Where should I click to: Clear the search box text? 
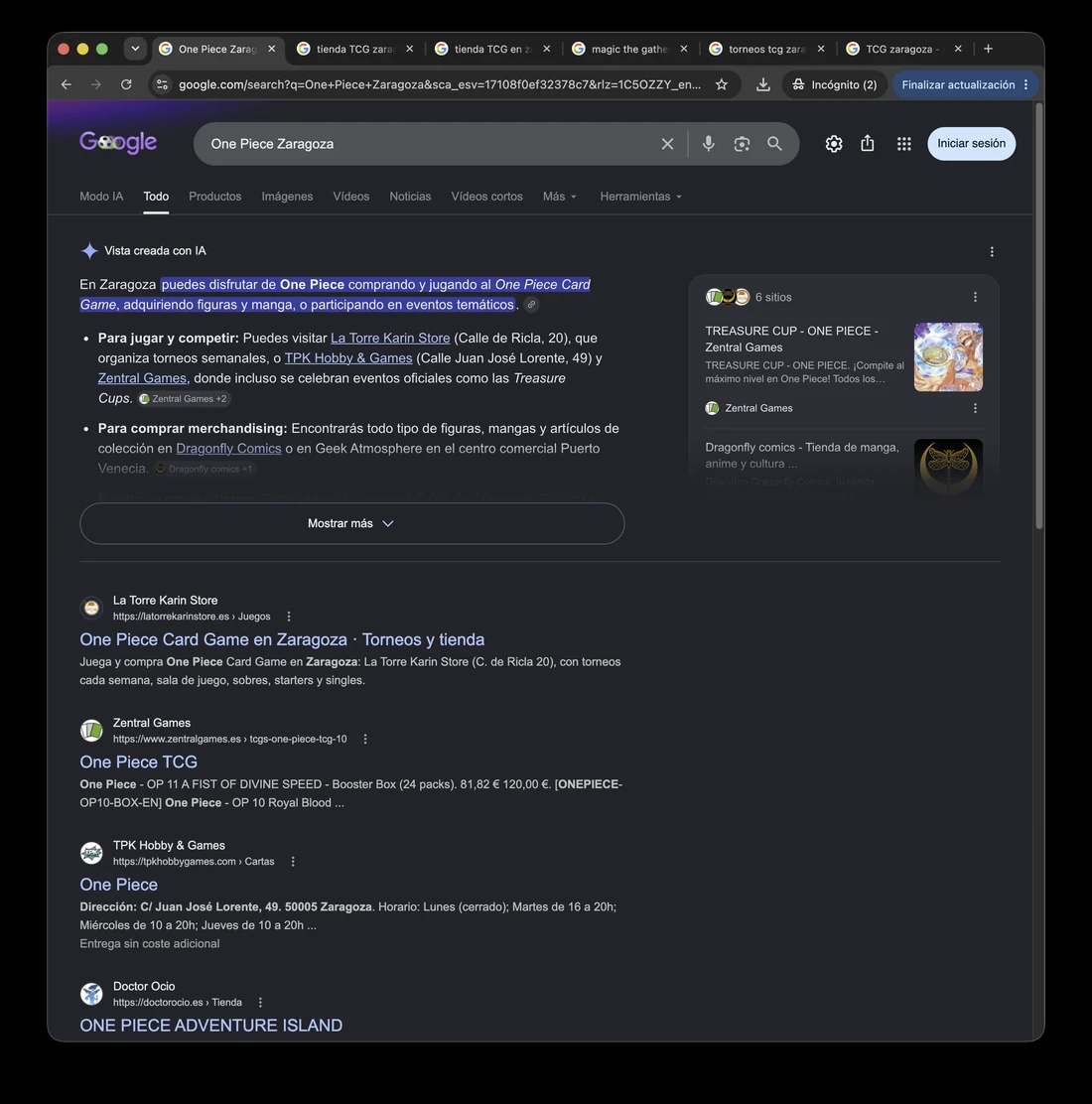coord(667,144)
